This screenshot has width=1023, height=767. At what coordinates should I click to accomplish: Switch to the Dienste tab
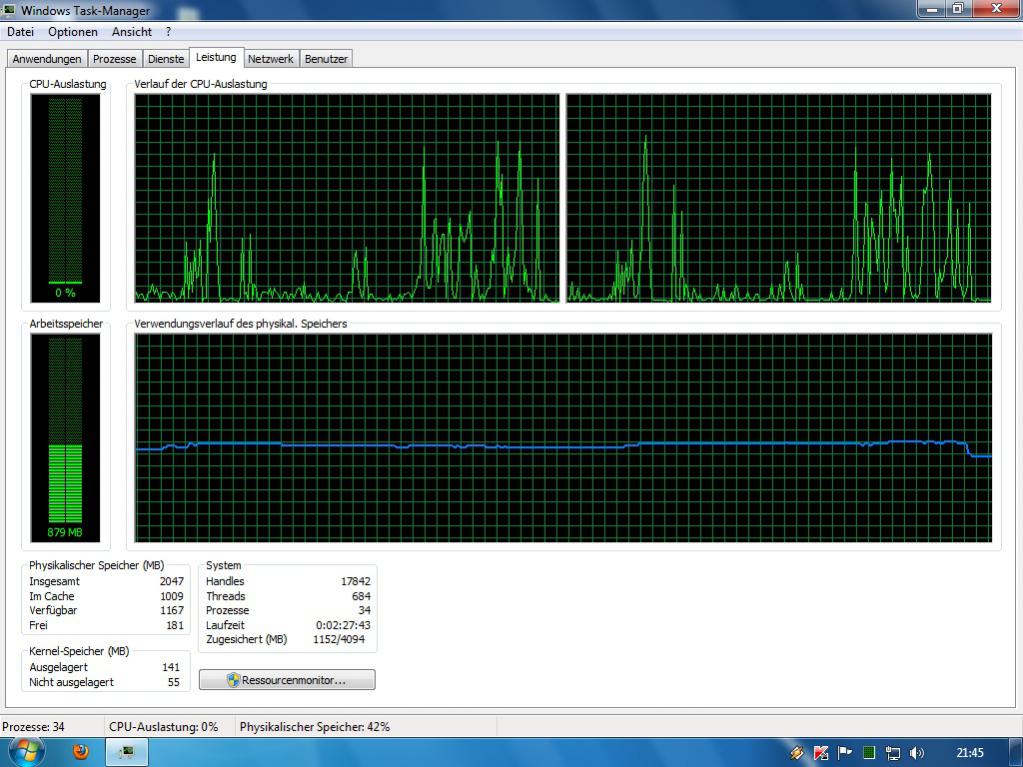point(166,59)
